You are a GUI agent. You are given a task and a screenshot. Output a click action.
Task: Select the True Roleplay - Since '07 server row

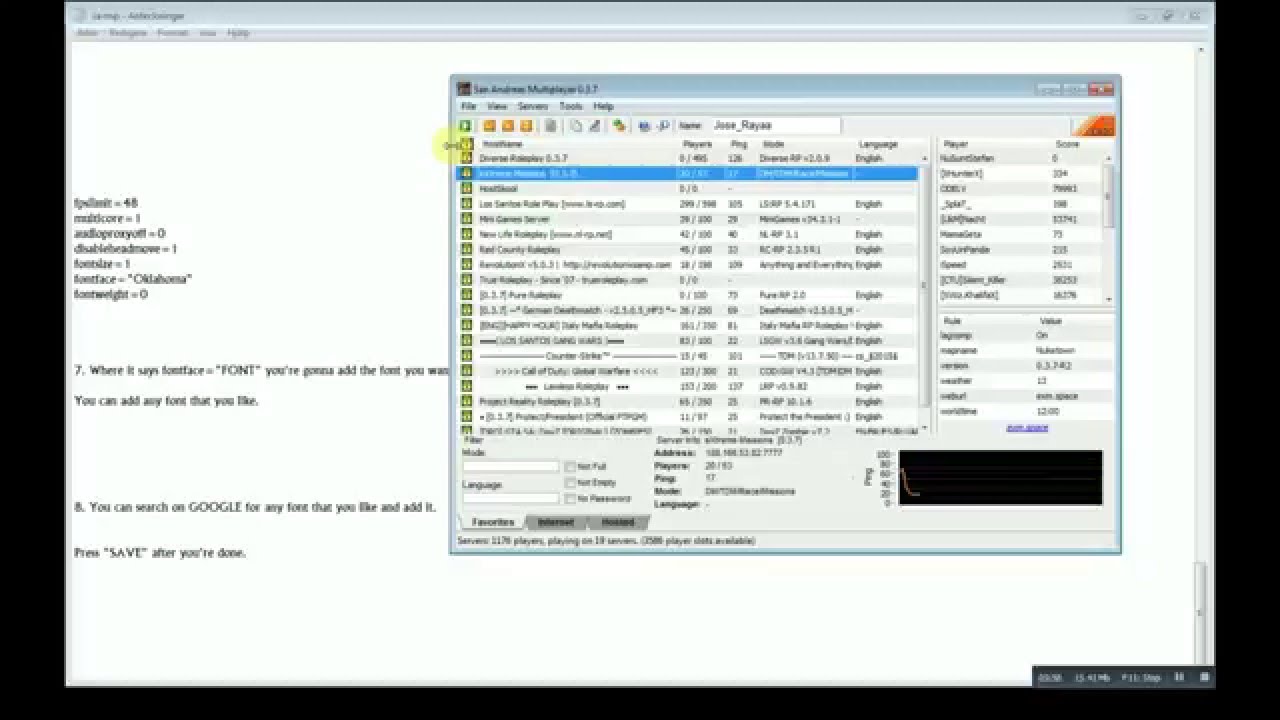(x=687, y=280)
